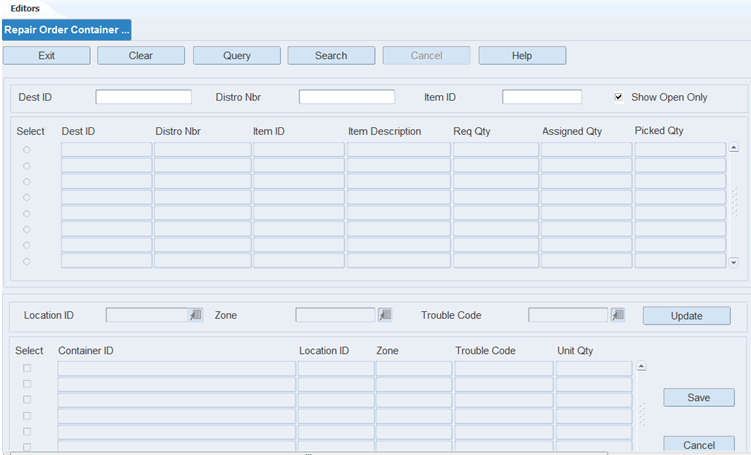Viewport: 751px width, 455px height.
Task: Click the Search button
Action: (x=331, y=56)
